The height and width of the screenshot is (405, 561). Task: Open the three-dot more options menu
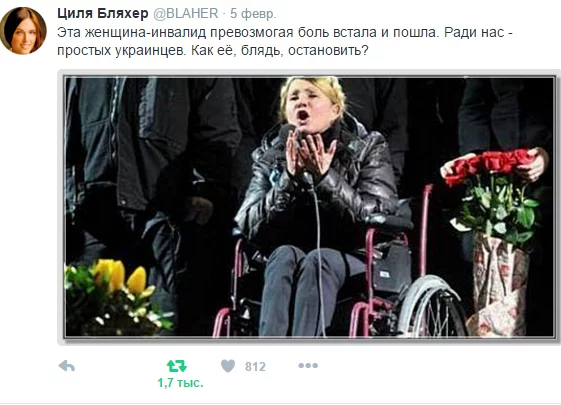(x=308, y=366)
